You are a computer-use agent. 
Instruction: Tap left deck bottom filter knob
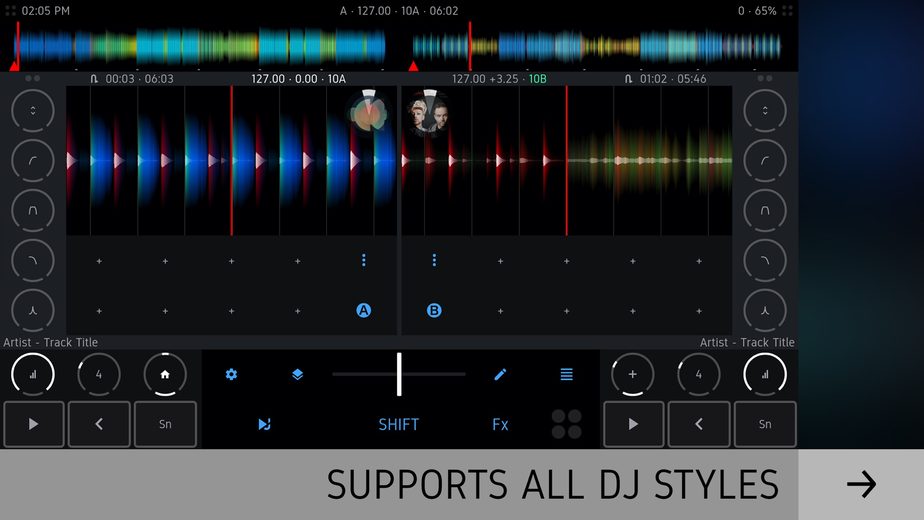33,310
